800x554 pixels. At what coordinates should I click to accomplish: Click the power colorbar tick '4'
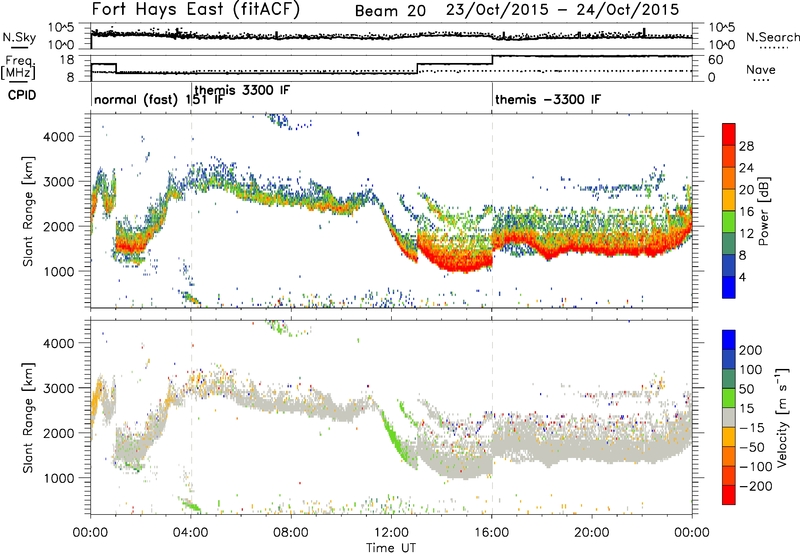pyautogui.click(x=742, y=277)
